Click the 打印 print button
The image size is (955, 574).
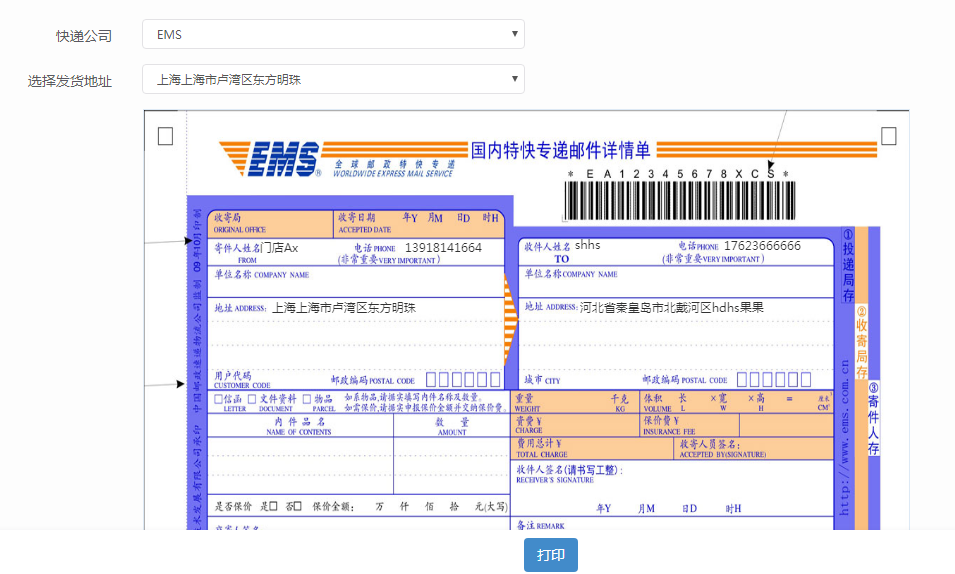tap(551, 555)
